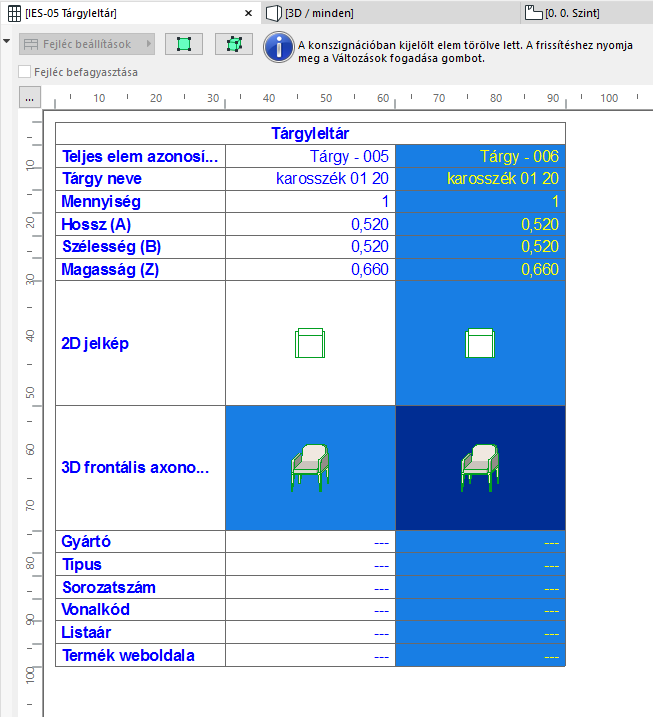653x717 pixels.
Task: Click the Mennyiség value 1 of Tárgy - 005
Action: pos(310,202)
